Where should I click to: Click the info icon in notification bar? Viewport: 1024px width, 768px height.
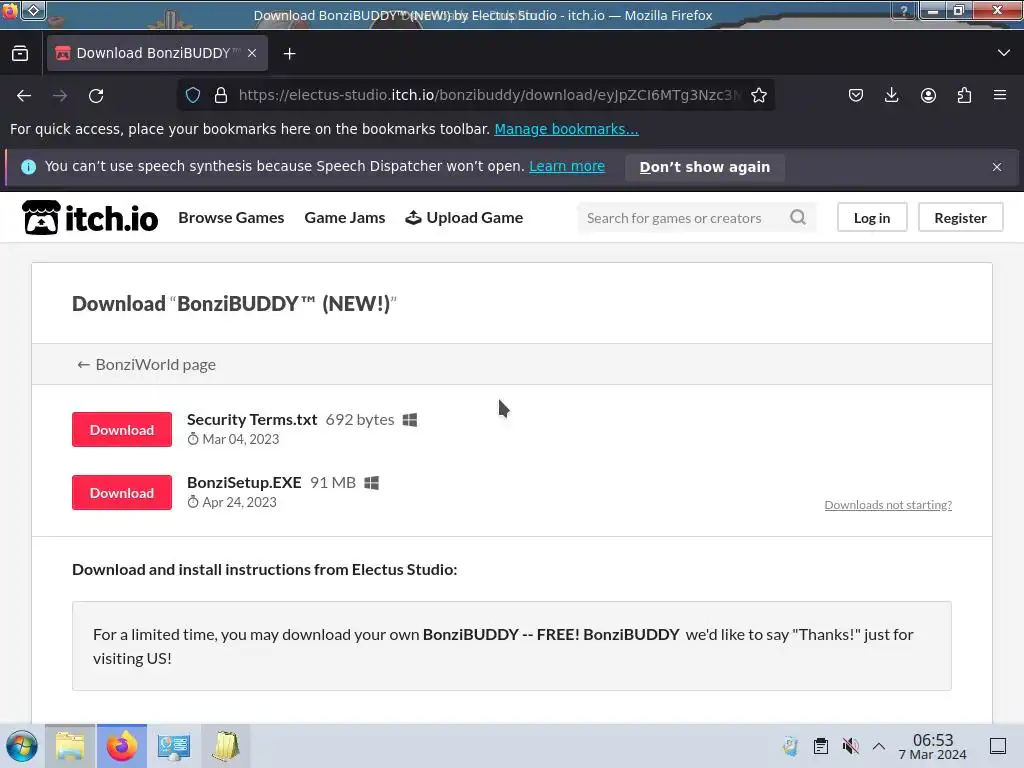[28, 167]
